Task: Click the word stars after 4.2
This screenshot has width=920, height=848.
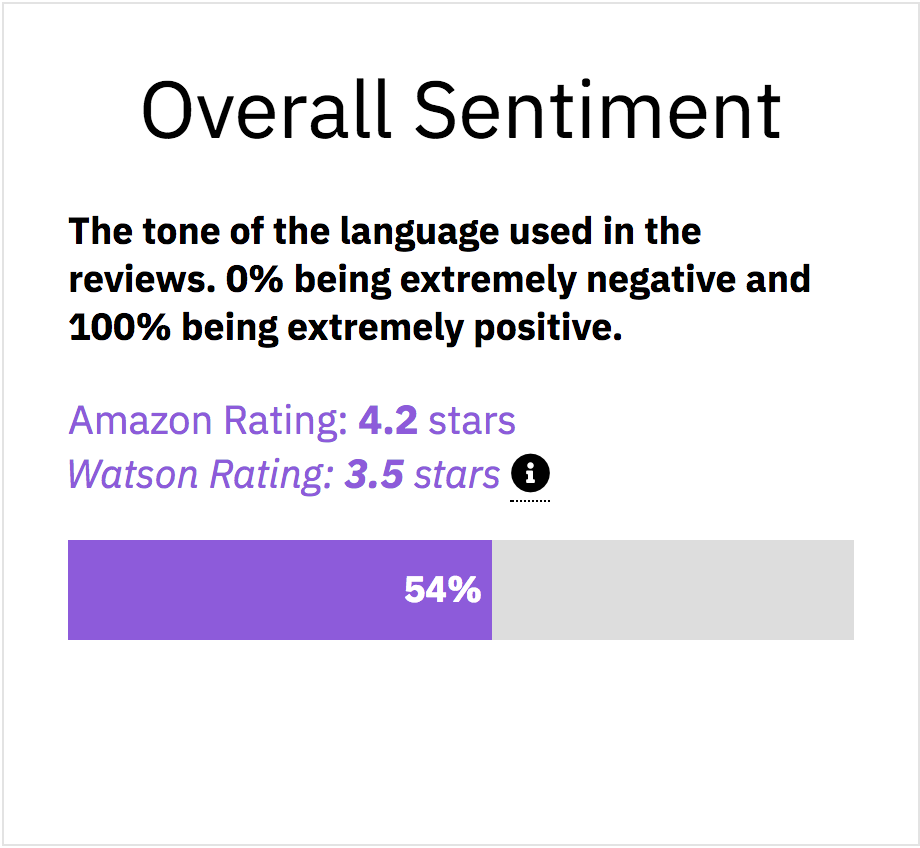Action: tap(472, 421)
